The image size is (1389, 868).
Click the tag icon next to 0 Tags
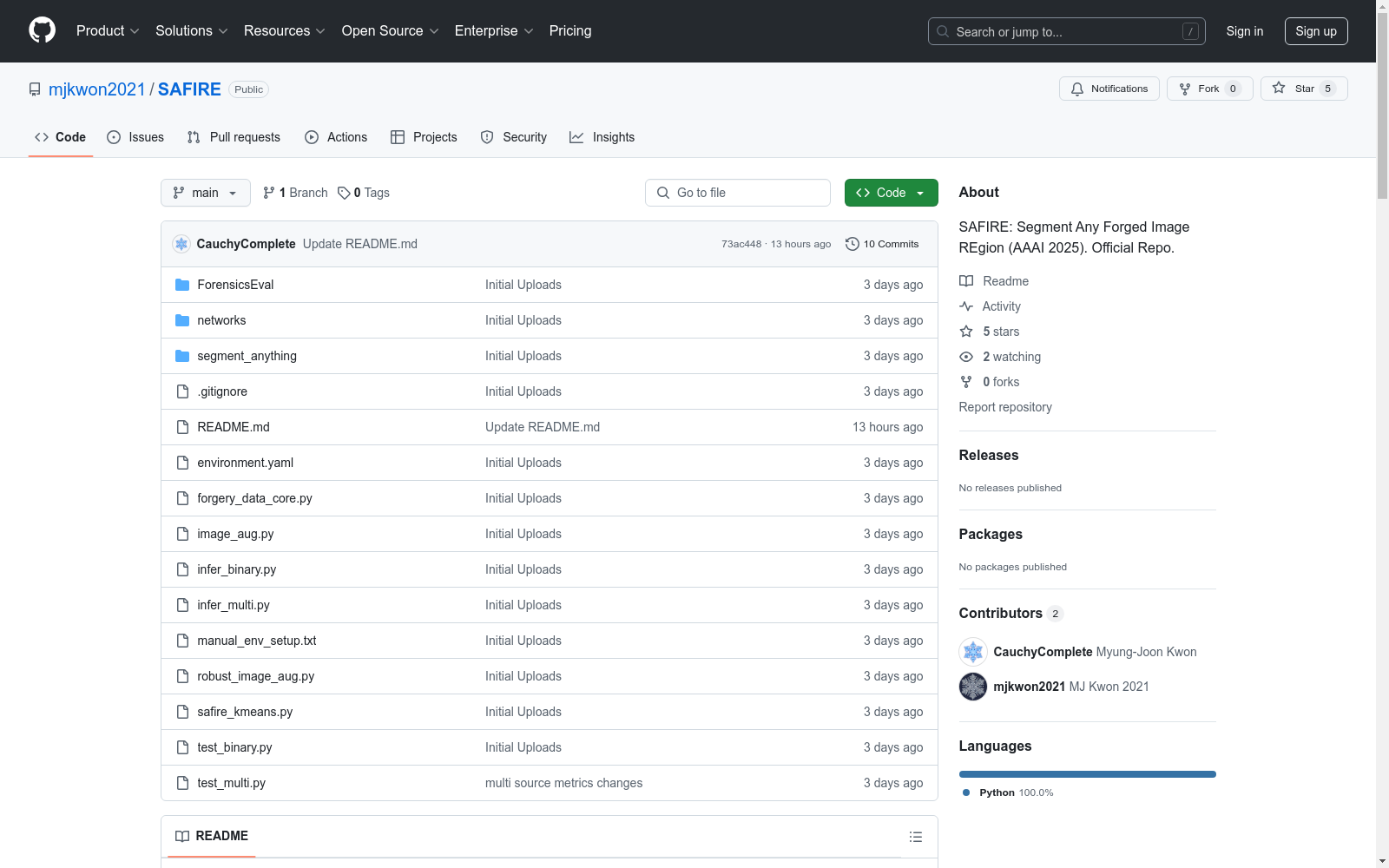[344, 193]
